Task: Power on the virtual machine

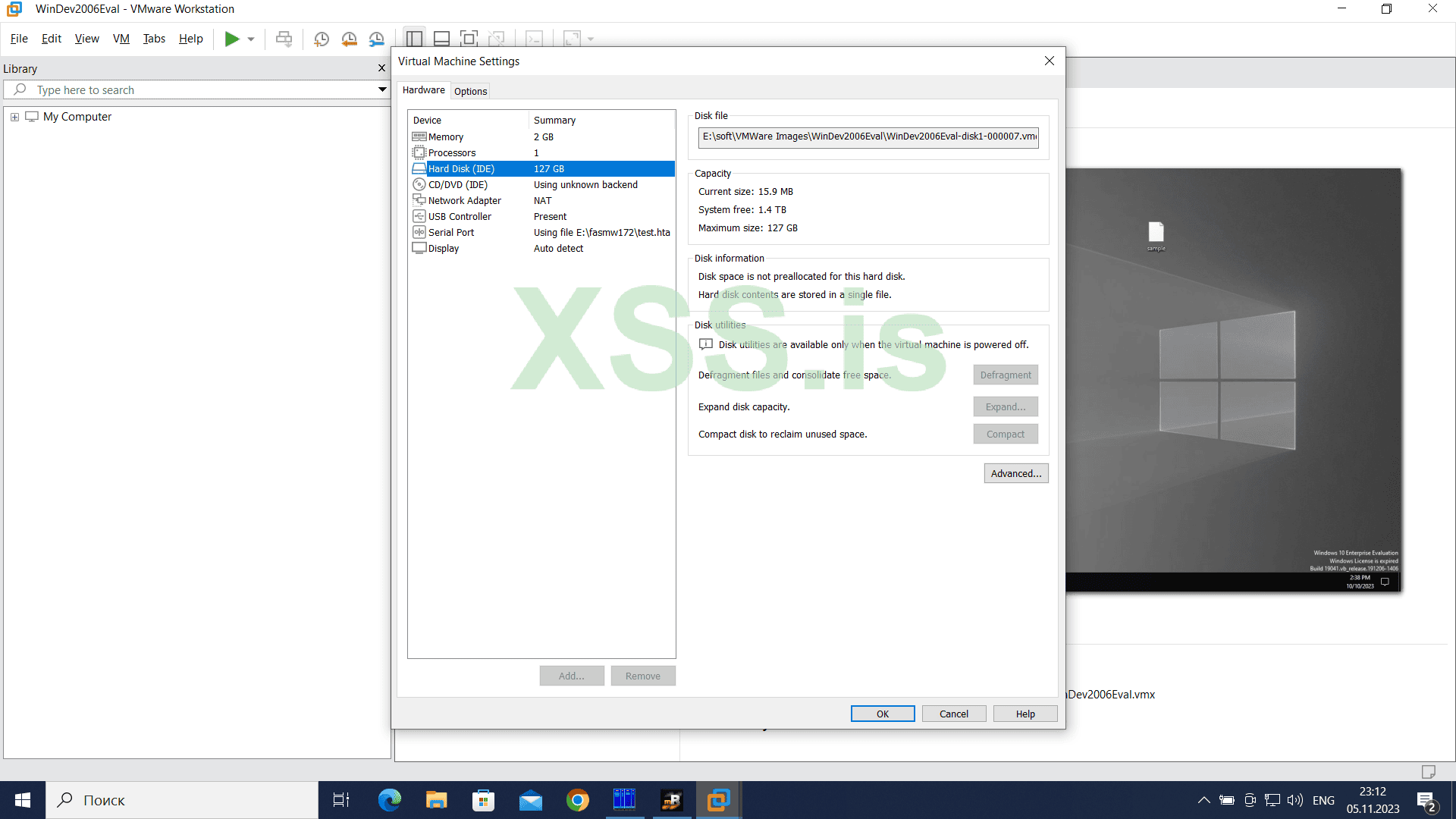Action: click(x=234, y=39)
